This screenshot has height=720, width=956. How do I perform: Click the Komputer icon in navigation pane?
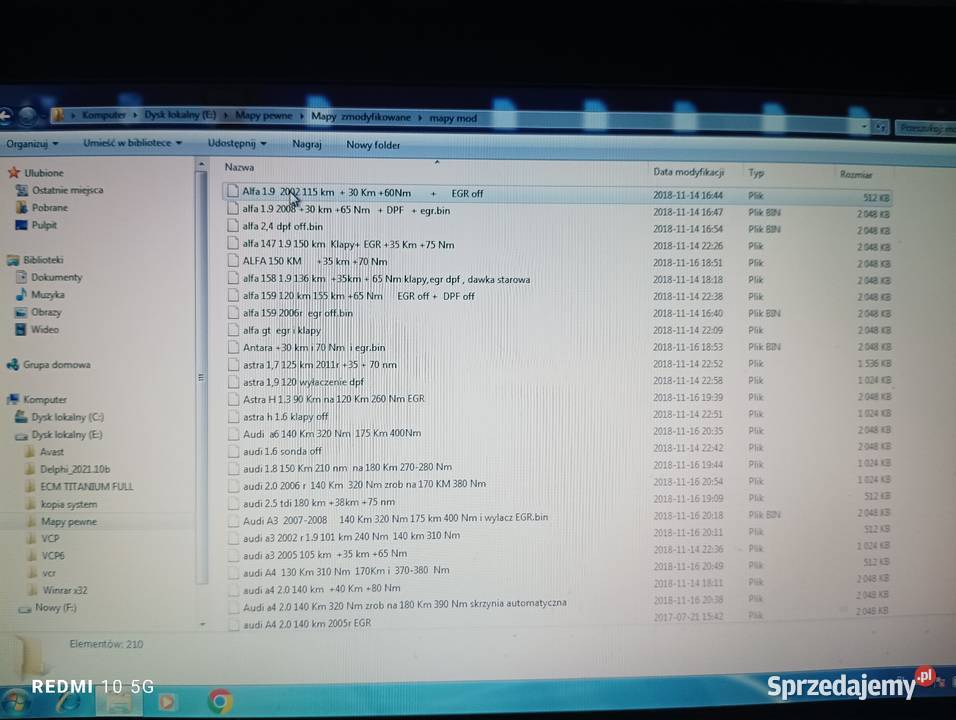13,400
